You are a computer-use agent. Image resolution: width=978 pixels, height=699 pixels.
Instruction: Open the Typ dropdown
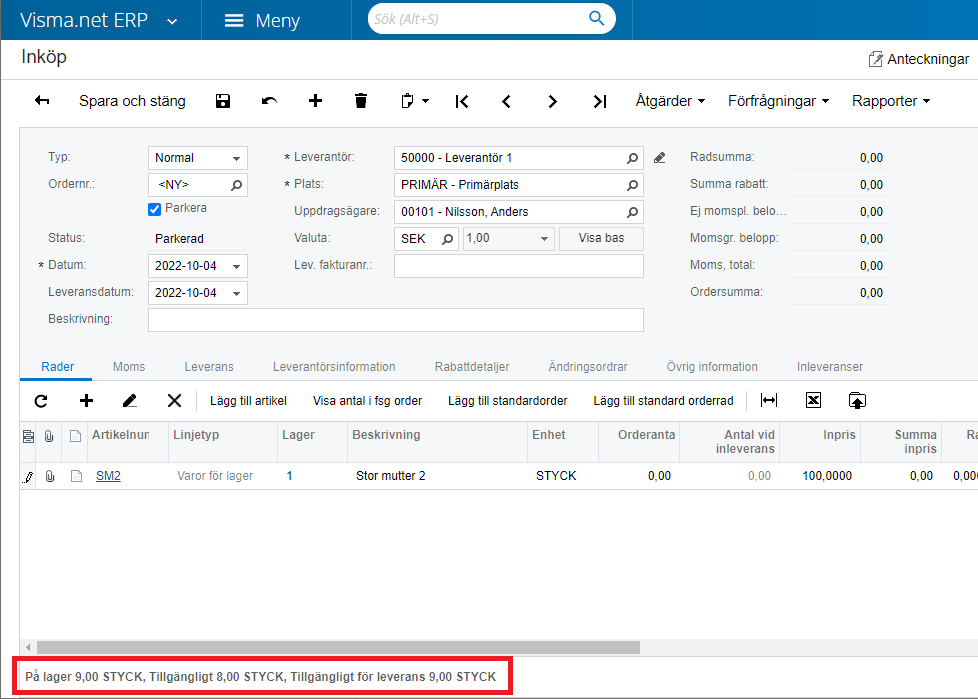tap(237, 158)
